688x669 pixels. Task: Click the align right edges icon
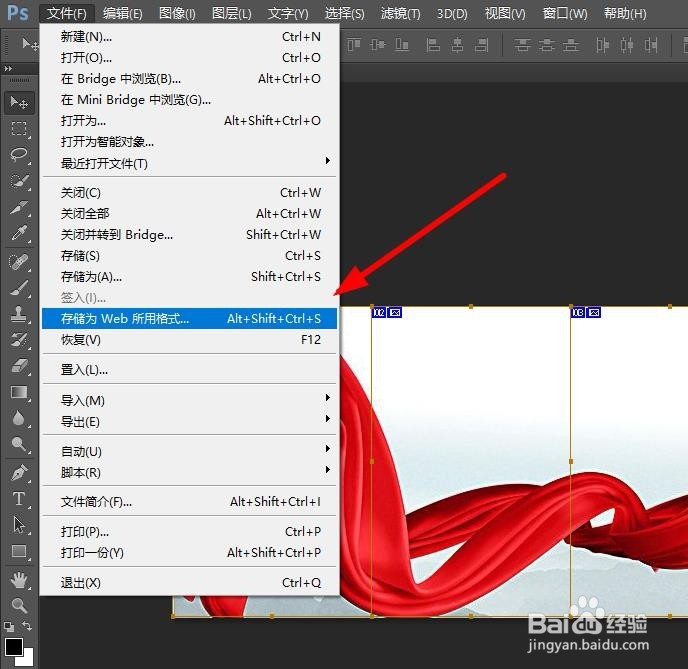coord(481,45)
